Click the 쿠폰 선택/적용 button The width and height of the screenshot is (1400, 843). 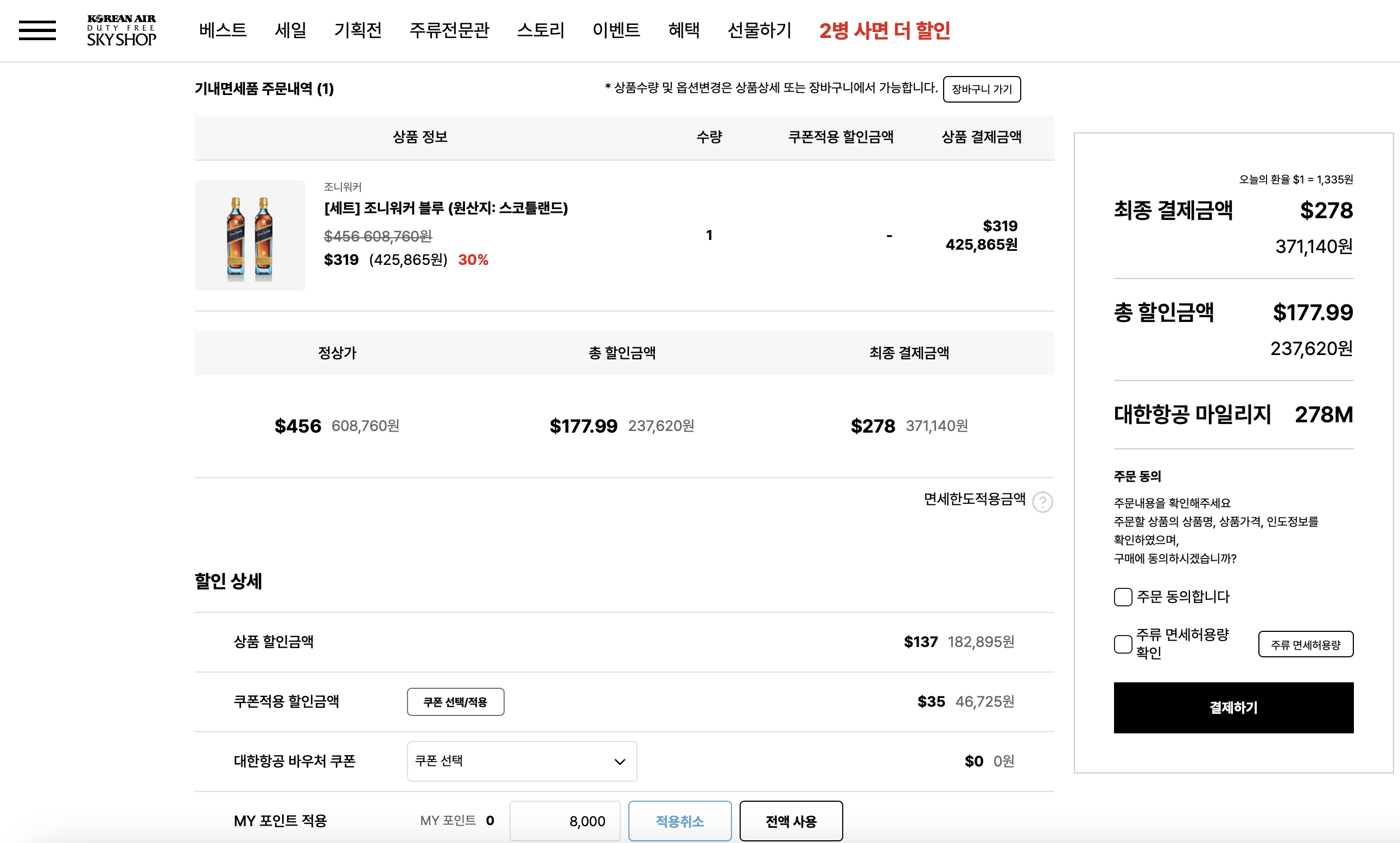[455, 701]
